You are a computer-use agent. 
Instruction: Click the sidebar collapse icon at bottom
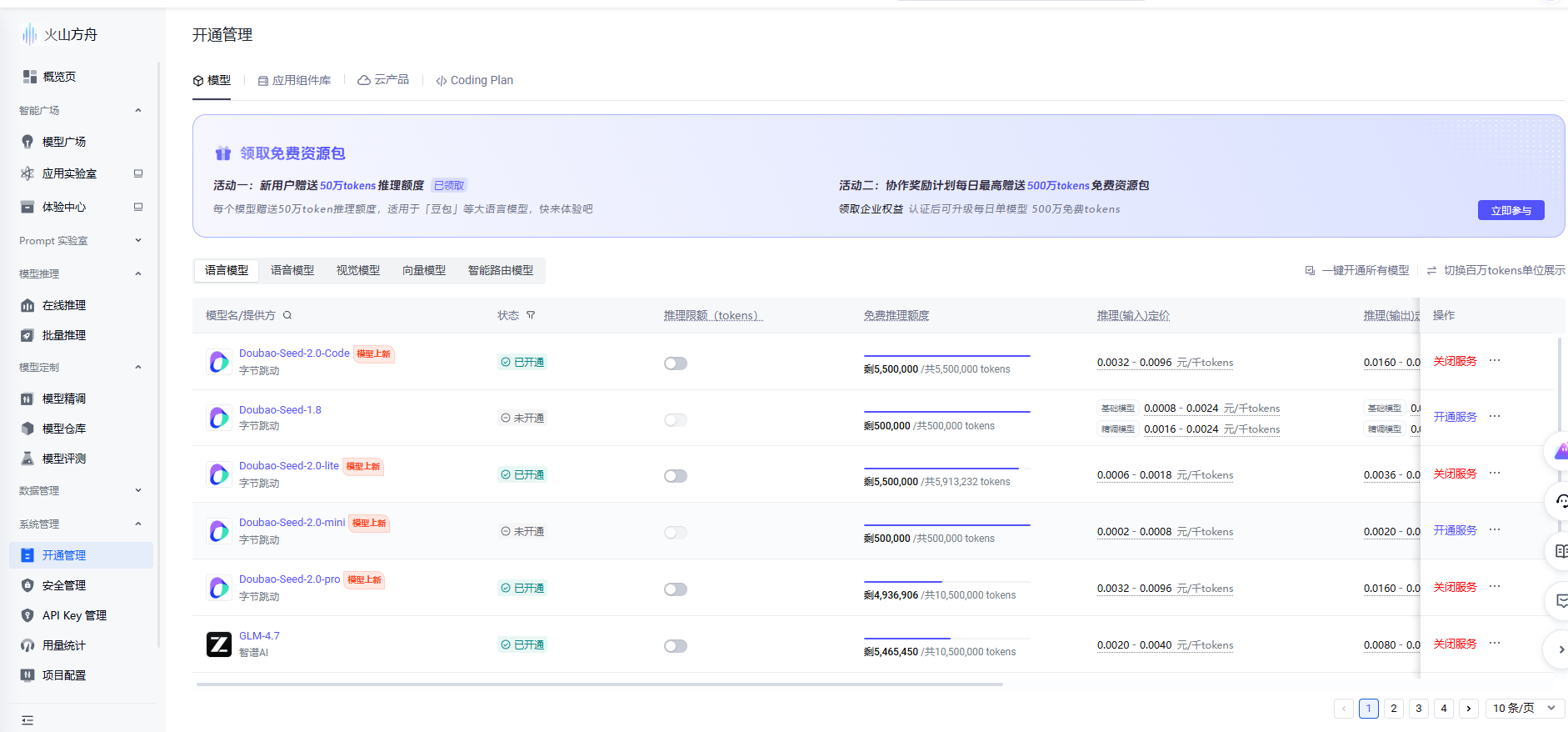coord(27,720)
